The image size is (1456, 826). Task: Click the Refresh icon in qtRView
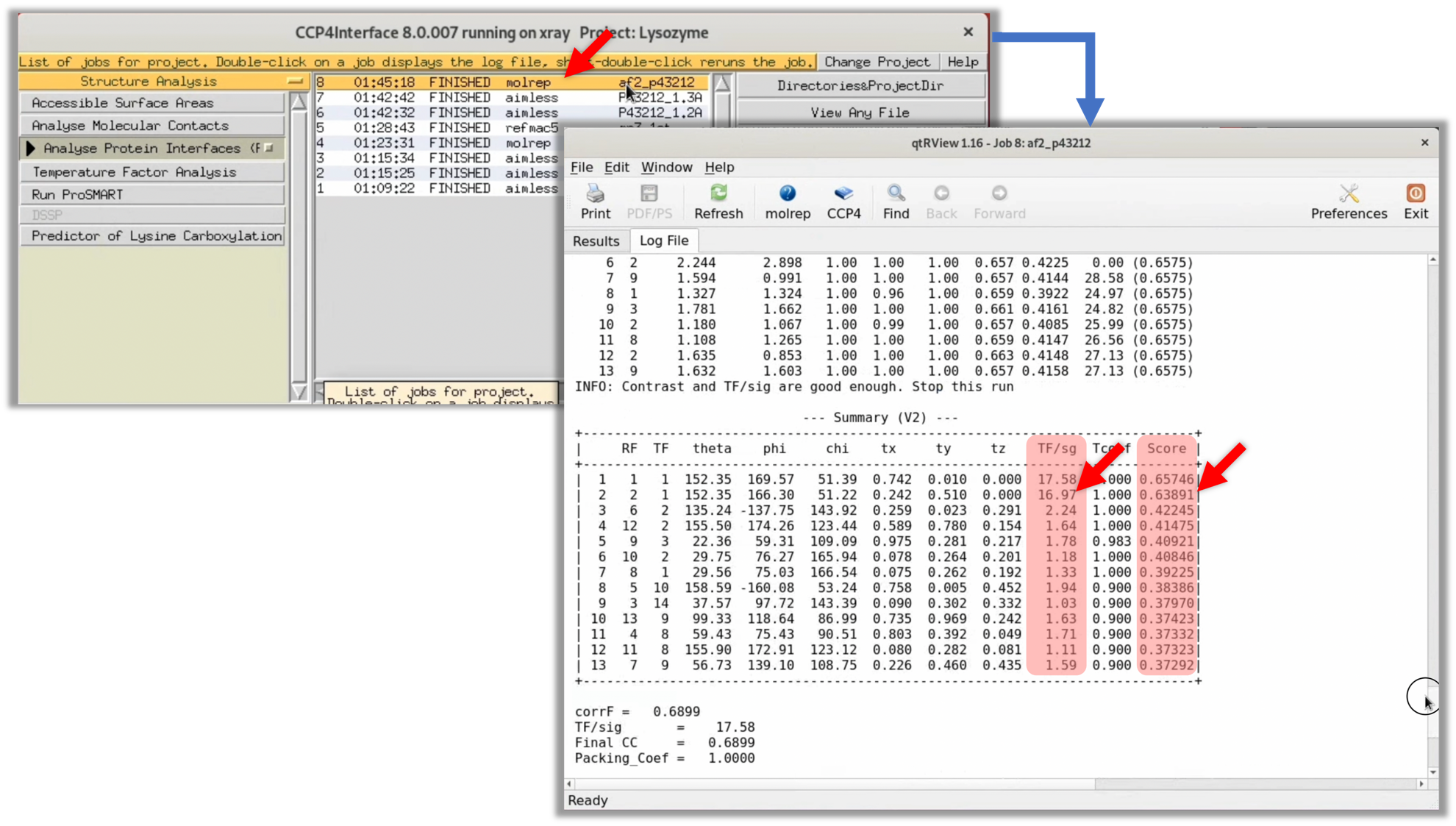(x=718, y=201)
